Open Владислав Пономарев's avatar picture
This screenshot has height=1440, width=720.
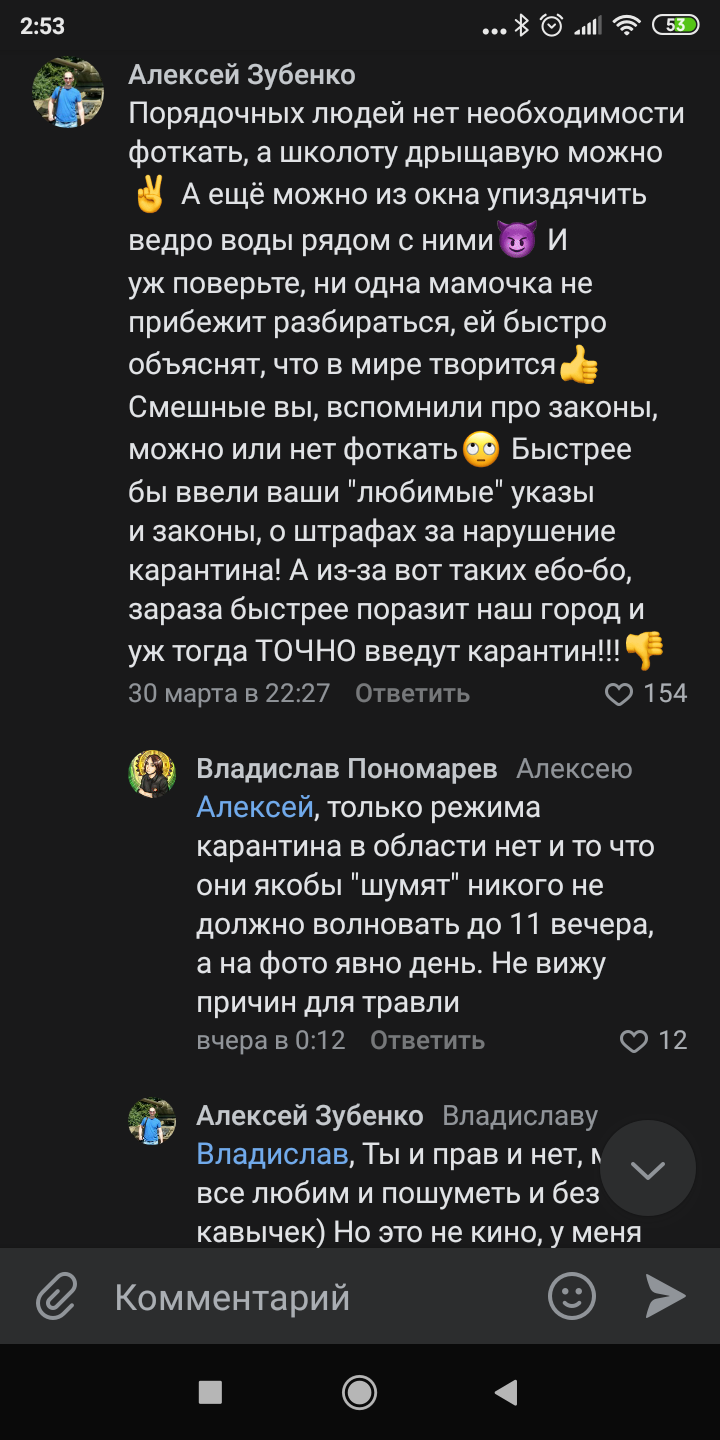pos(152,773)
